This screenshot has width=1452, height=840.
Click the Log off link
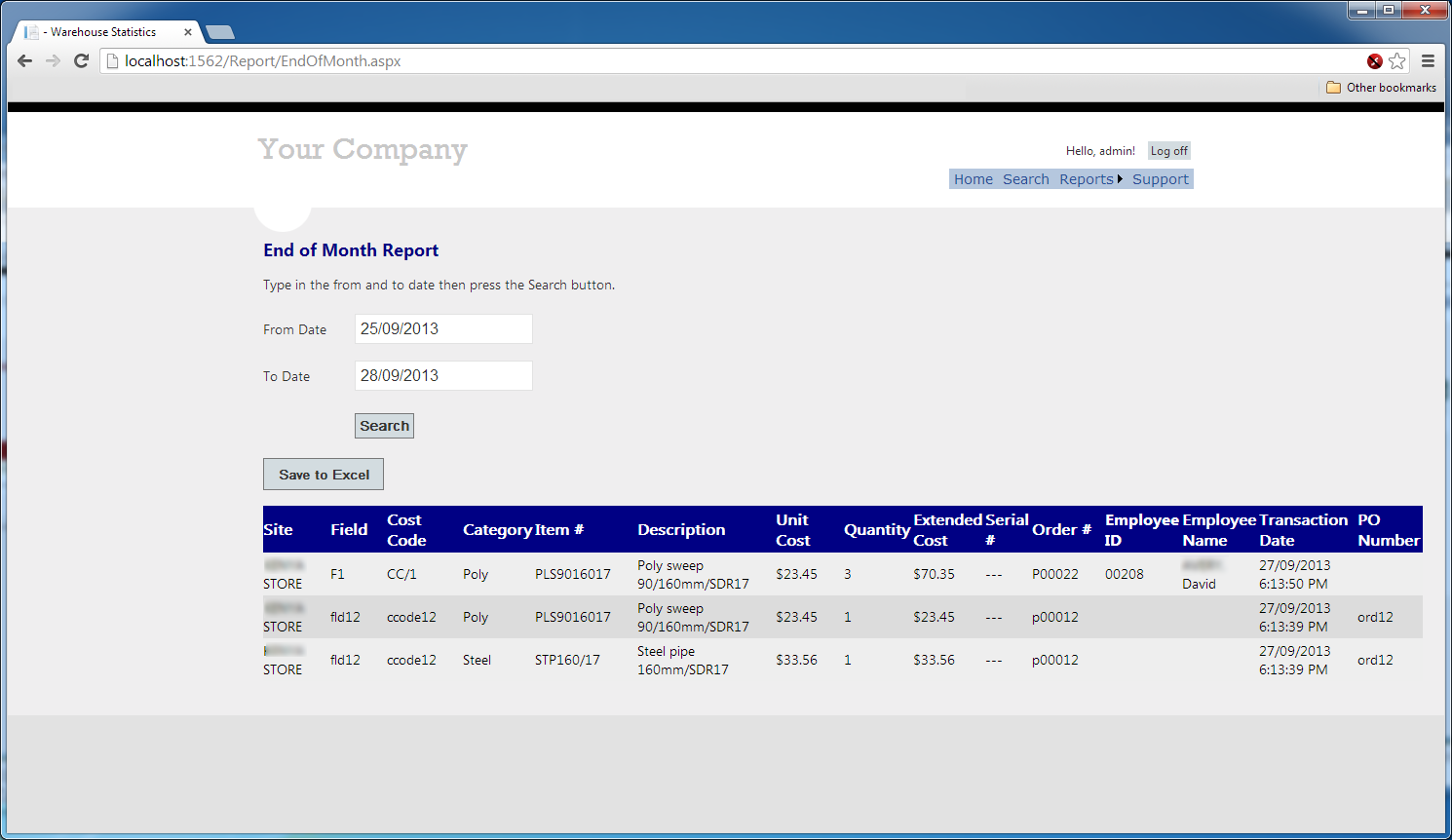[1169, 151]
